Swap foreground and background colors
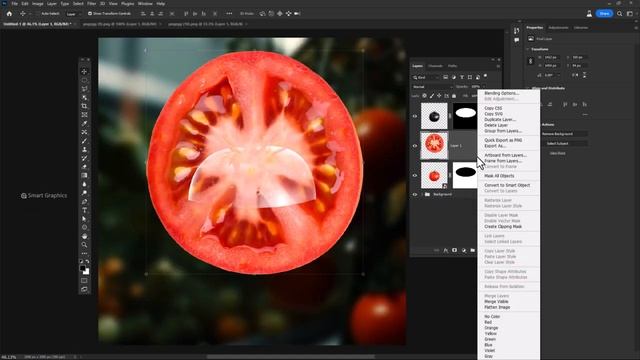The width and height of the screenshot is (640, 360). coord(87,262)
